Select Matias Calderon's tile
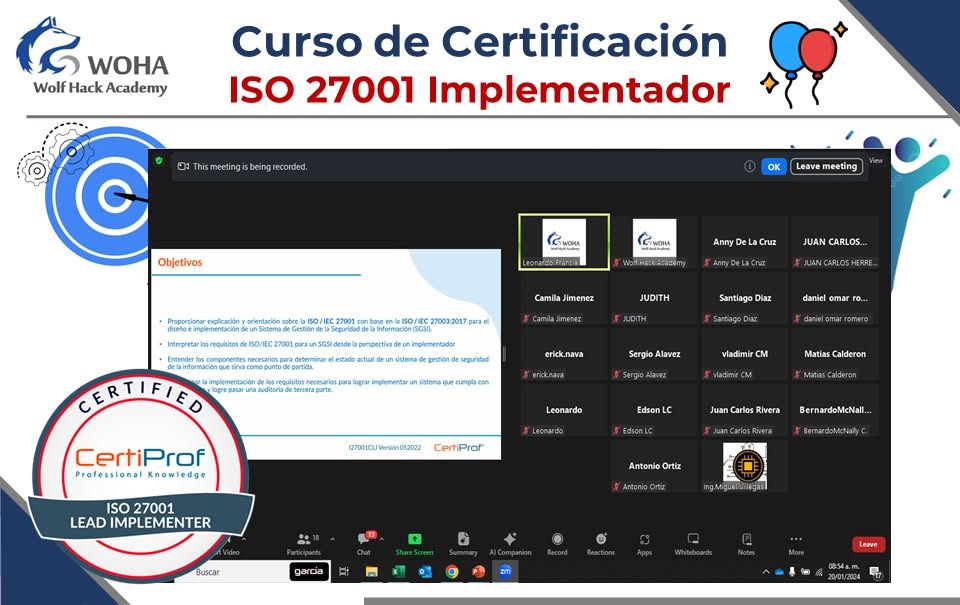The image size is (960, 605). 834,355
